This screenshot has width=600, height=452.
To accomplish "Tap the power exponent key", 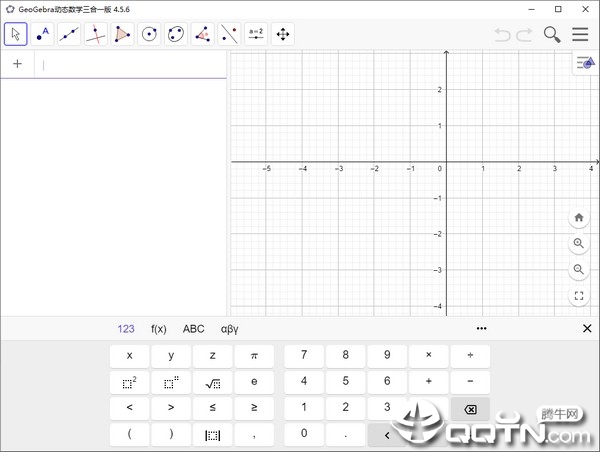I will (171, 382).
